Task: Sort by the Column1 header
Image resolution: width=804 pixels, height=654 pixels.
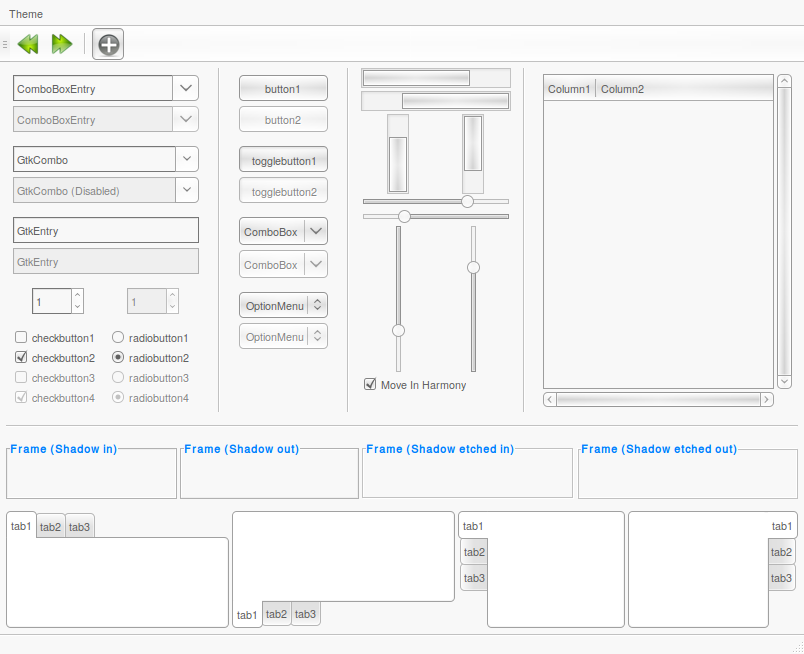Action: click(569, 89)
